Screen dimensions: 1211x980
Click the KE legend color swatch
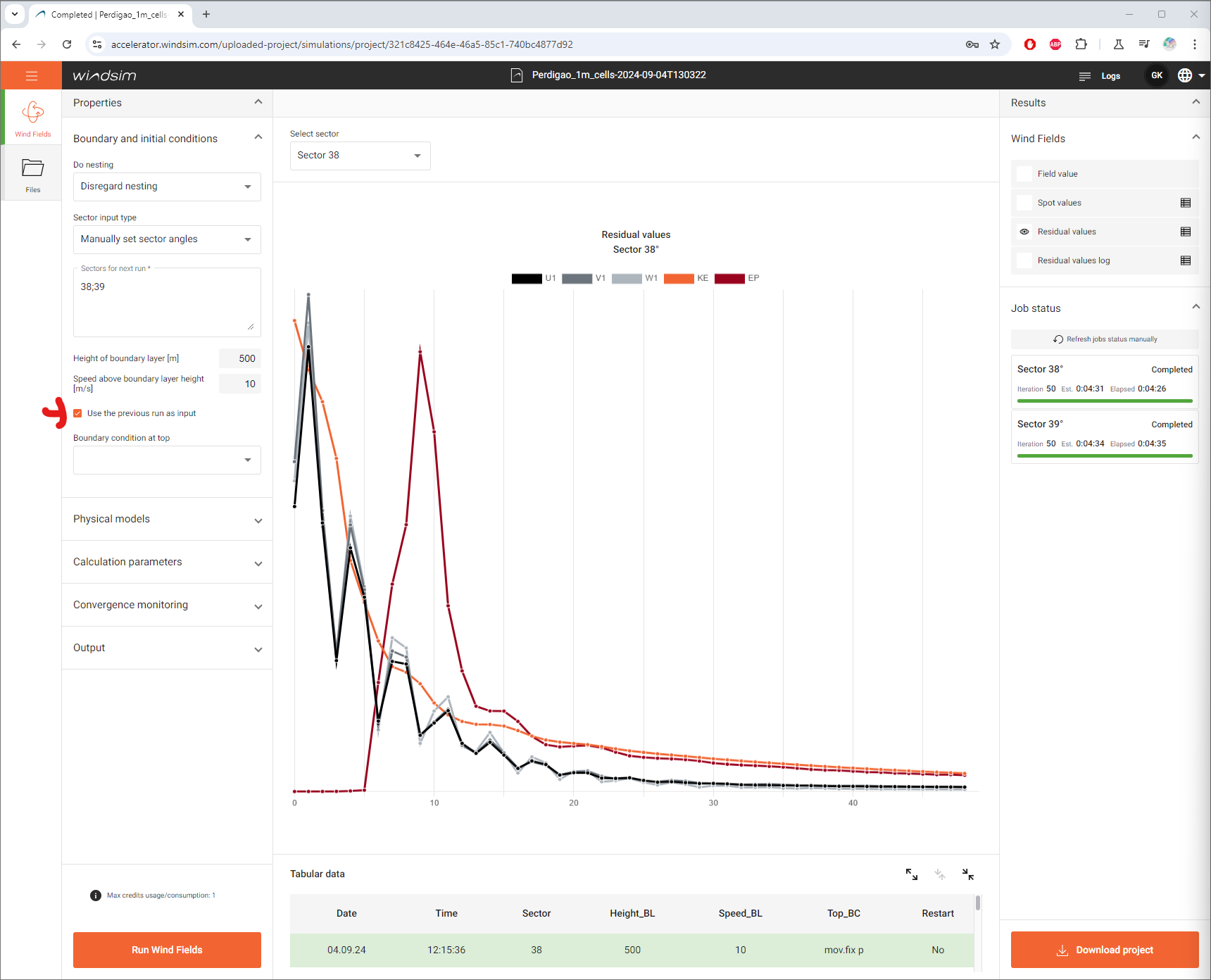pyautogui.click(x=679, y=279)
